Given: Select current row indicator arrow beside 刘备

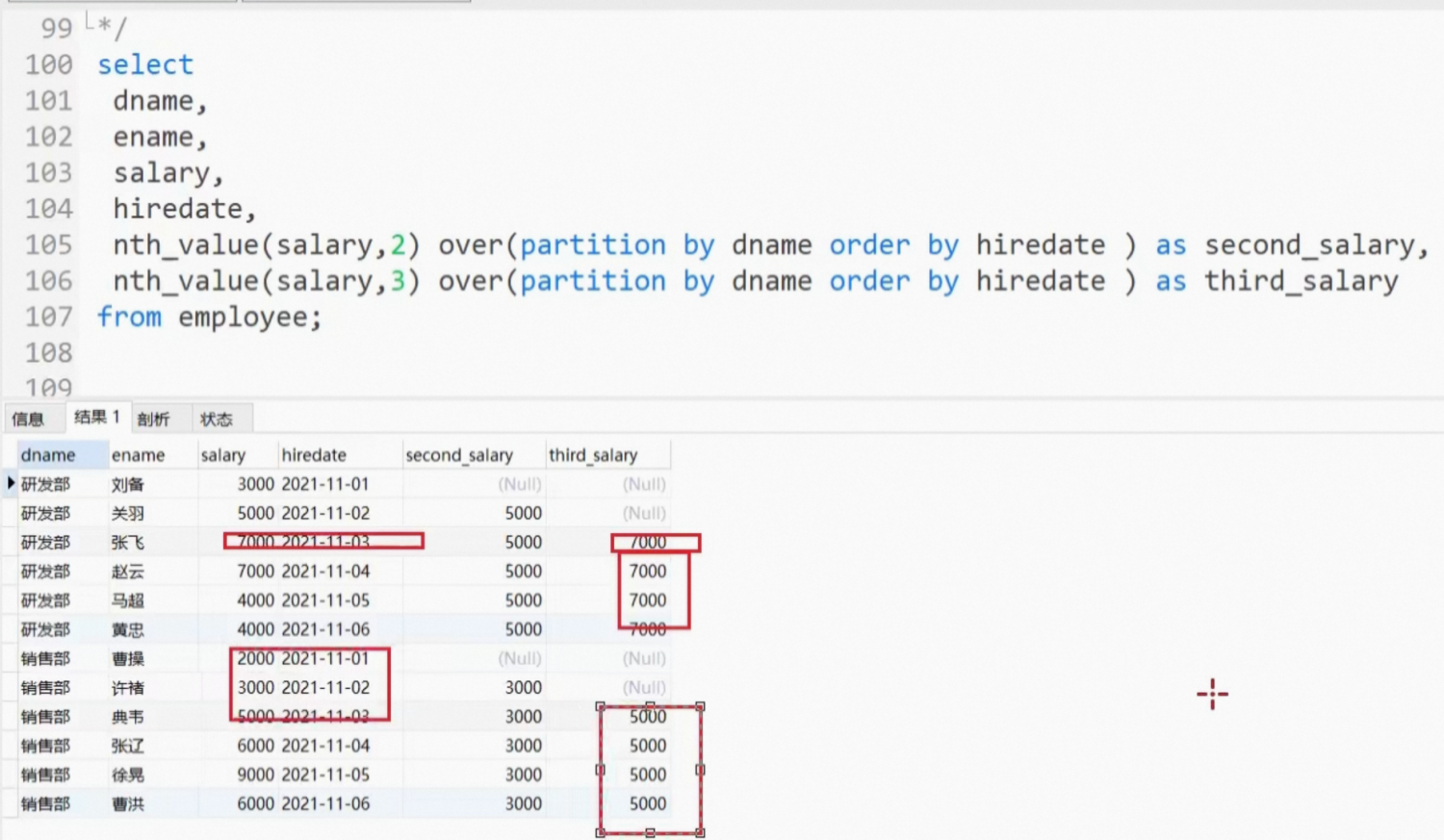Looking at the screenshot, I should tap(11, 483).
